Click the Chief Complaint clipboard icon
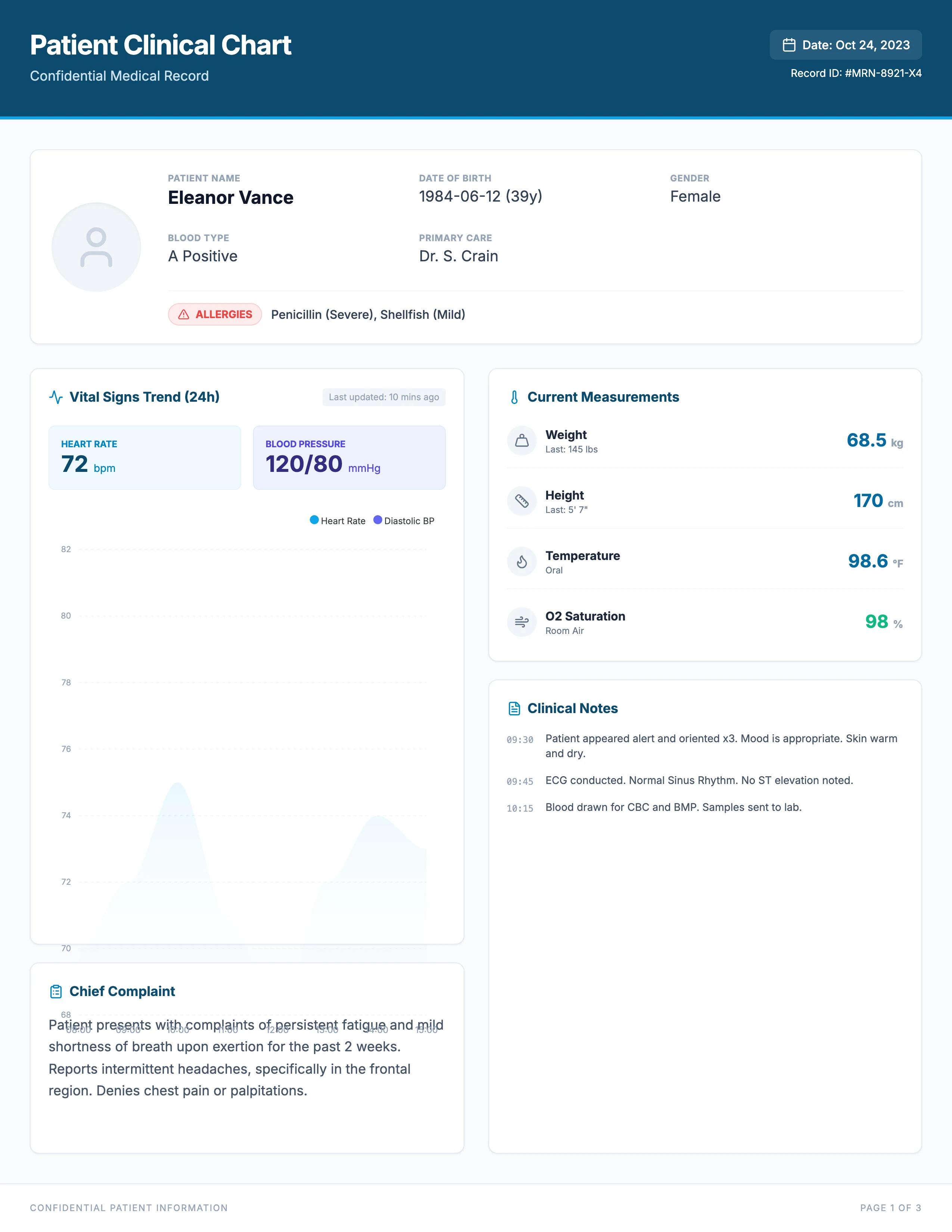This screenshot has height=1232, width=952. click(x=56, y=992)
